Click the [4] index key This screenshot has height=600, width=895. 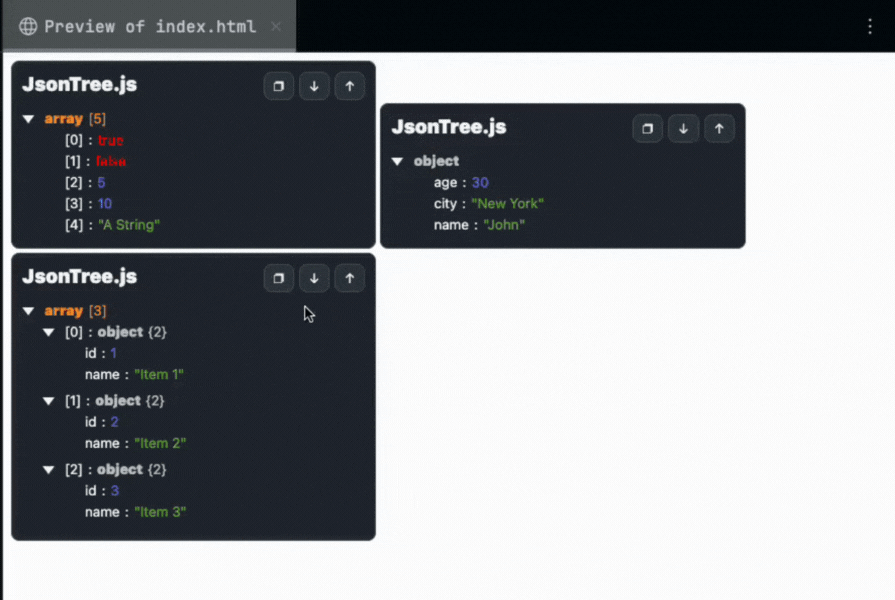pyautogui.click(x=74, y=225)
